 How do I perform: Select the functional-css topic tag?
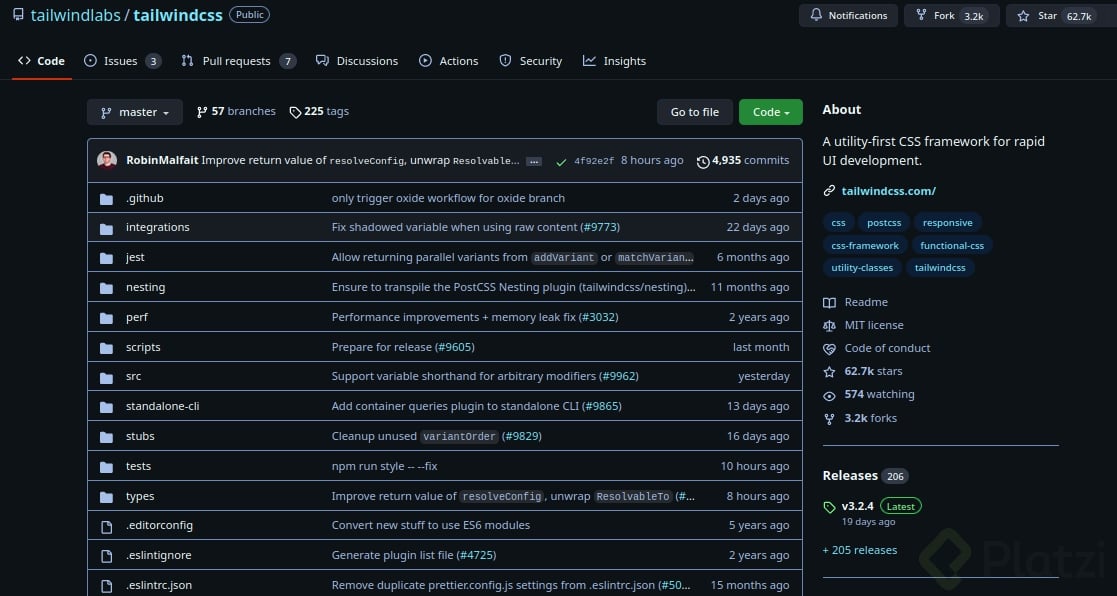coord(952,245)
